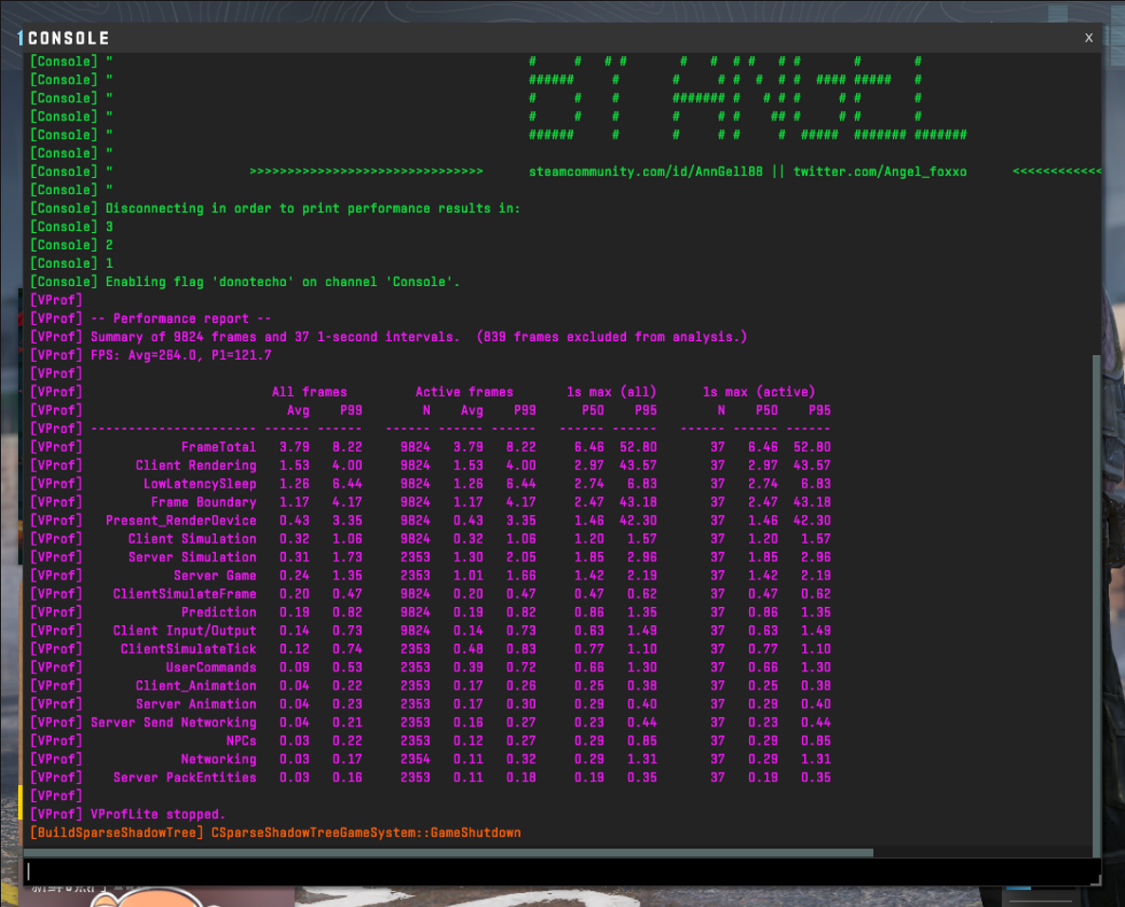Click the Client Input/Output row label
Image resolution: width=1125 pixels, height=907 pixels.
point(184,631)
